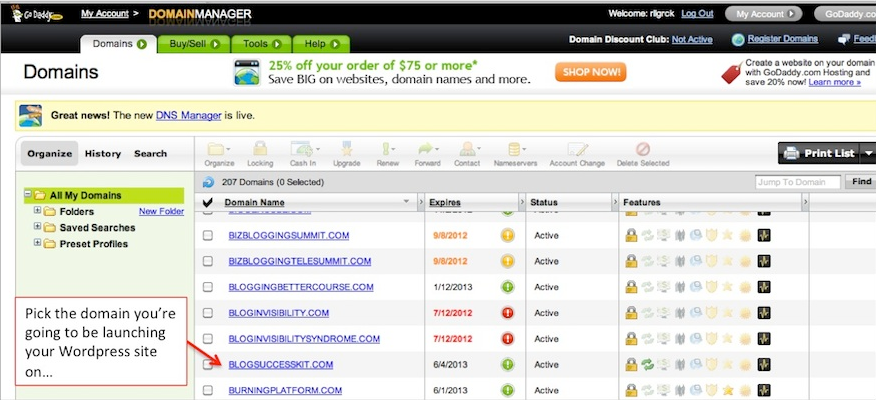This screenshot has height=400, width=876.
Task: Tick checkbox for BURNINGPLATFORM.COM
Action: click(x=208, y=391)
